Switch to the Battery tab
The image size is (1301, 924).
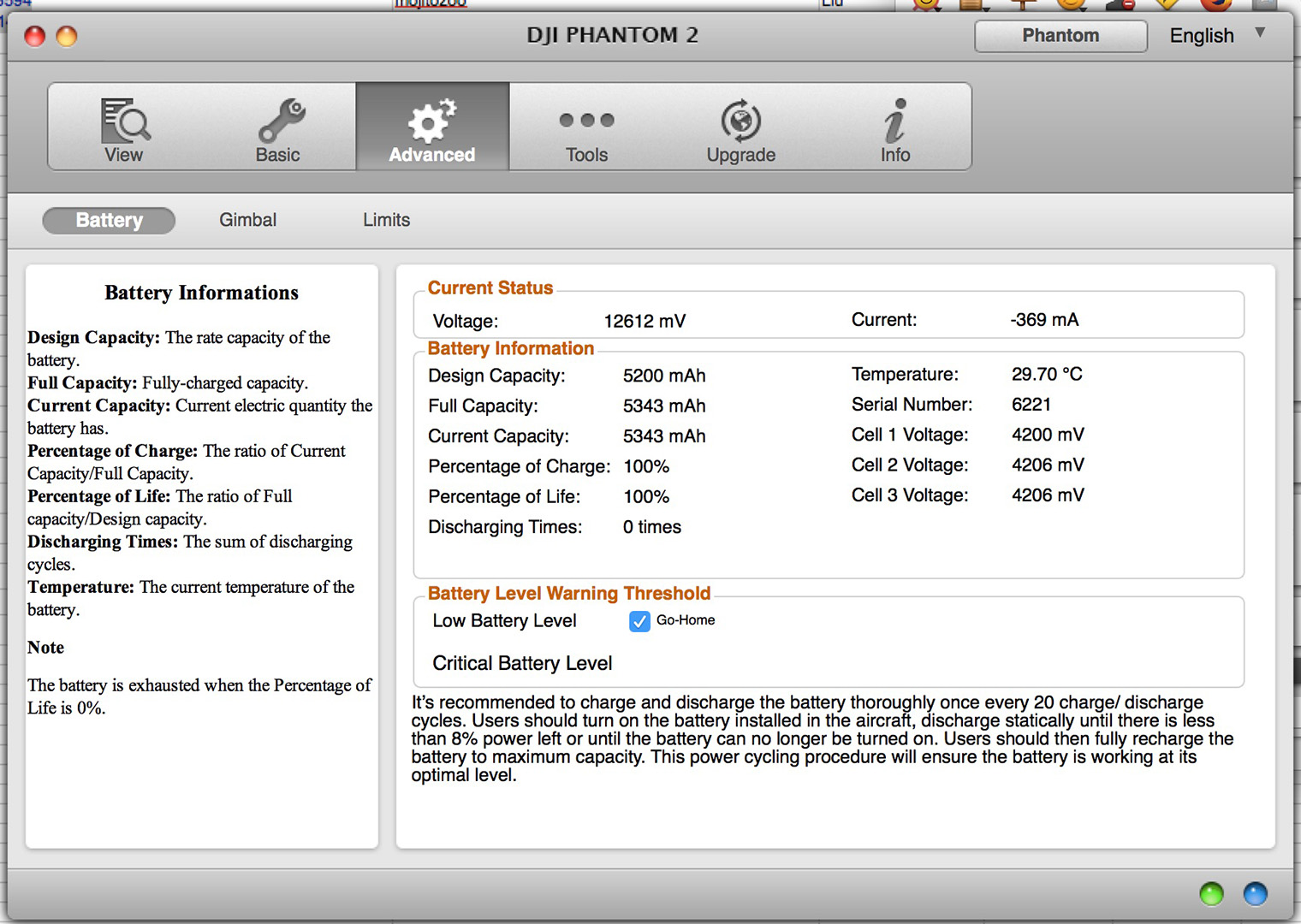click(109, 220)
